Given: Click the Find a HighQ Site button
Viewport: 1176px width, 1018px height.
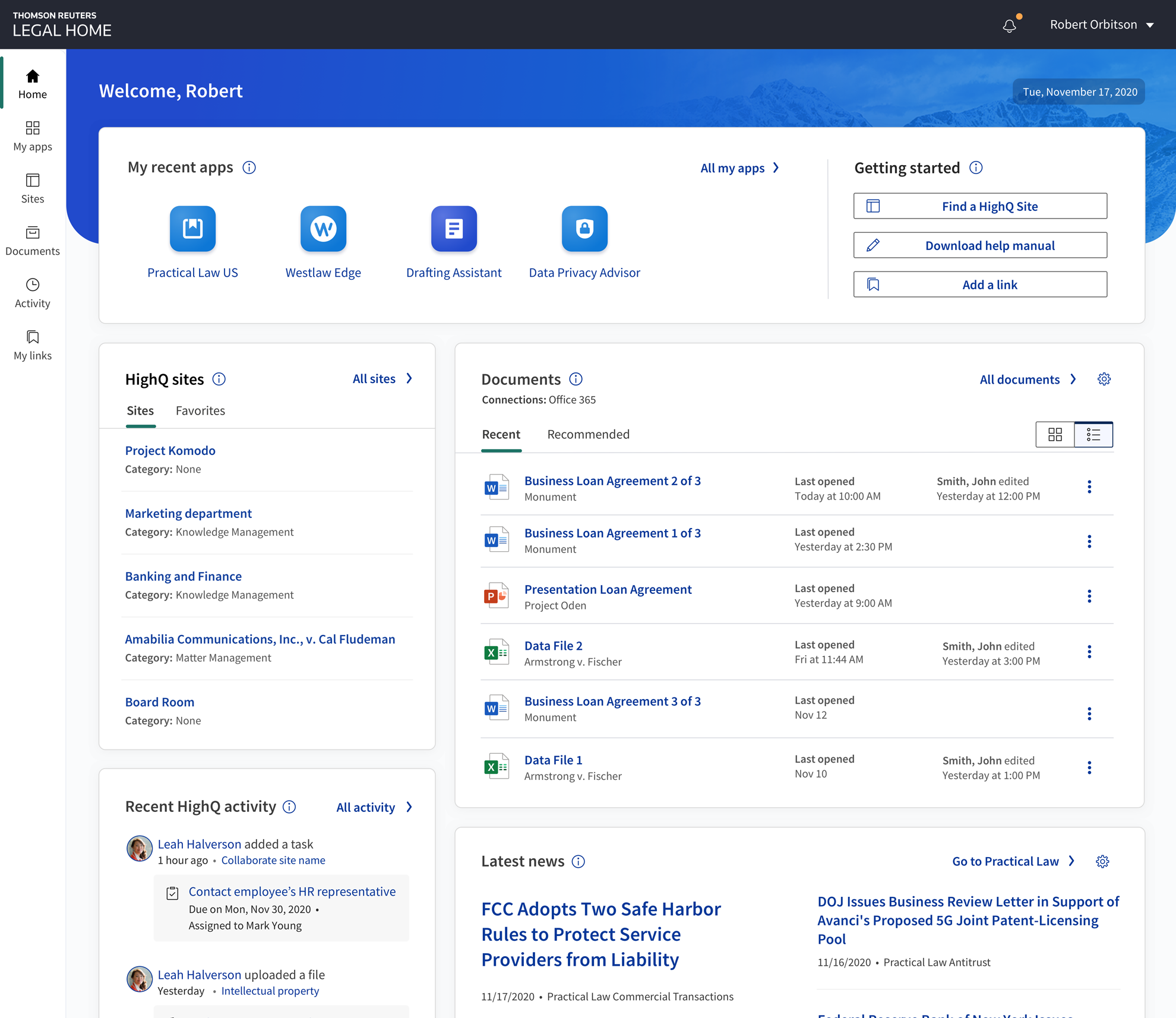Looking at the screenshot, I should [x=980, y=206].
